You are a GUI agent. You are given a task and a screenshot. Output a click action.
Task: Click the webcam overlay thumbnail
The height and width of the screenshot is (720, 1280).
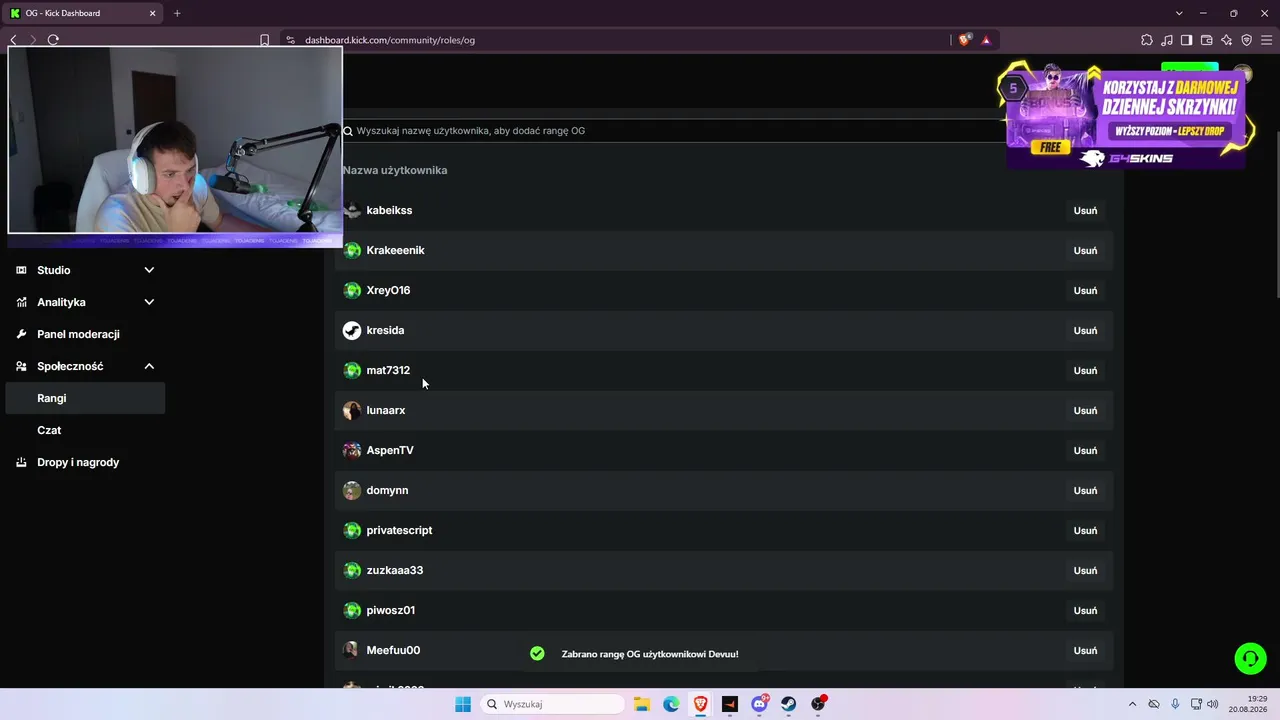click(175, 140)
